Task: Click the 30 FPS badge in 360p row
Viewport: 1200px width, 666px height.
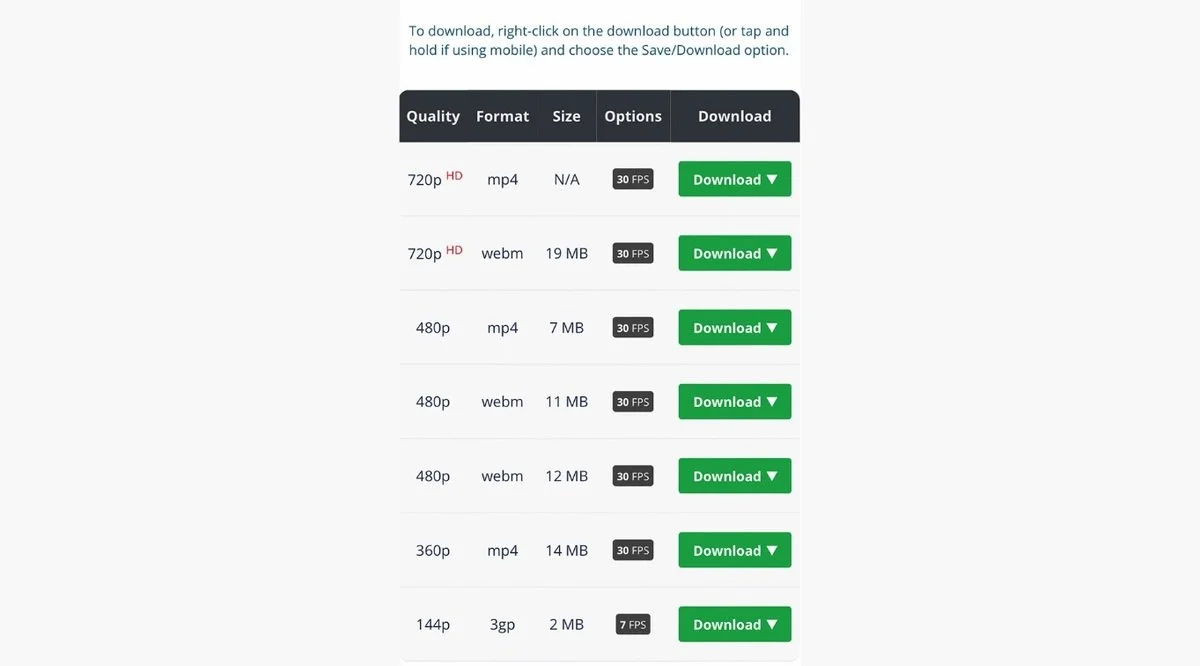Action: 633,550
